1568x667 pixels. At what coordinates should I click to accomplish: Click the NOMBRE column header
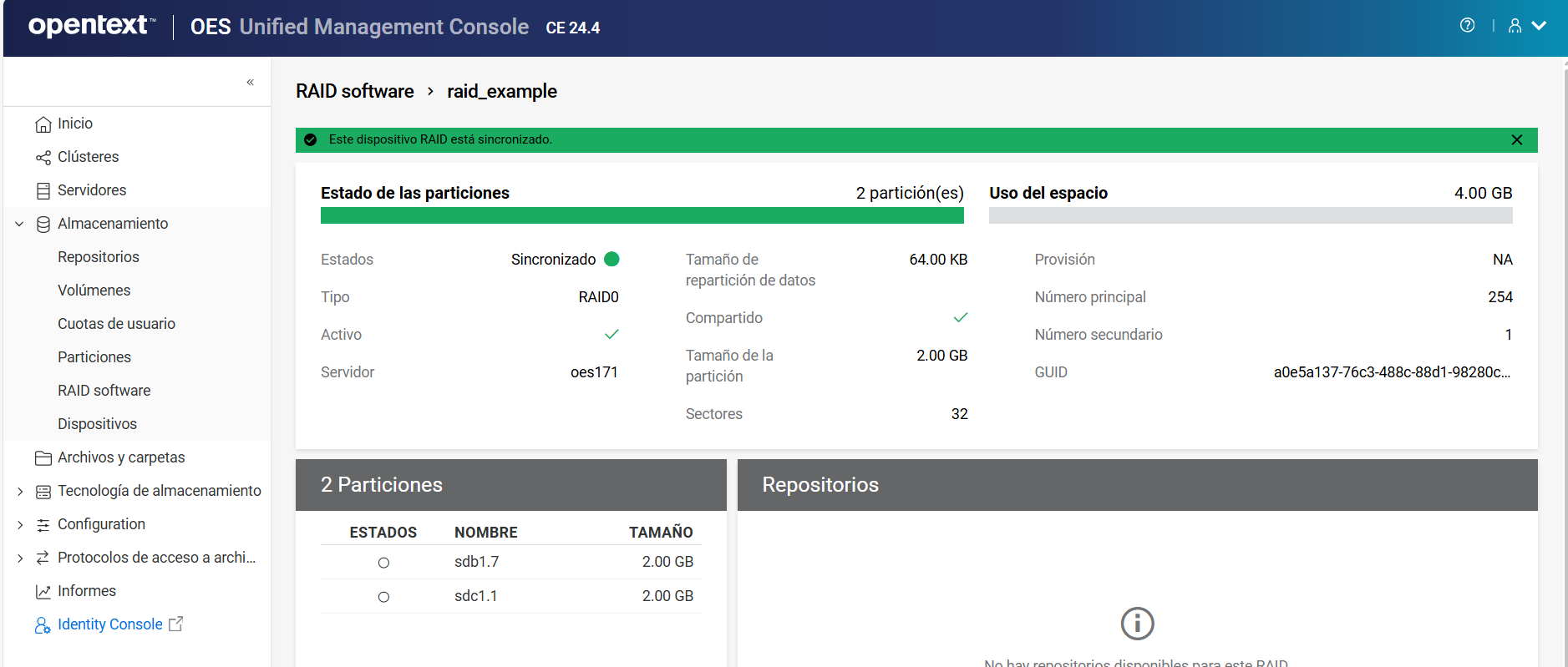tap(485, 533)
